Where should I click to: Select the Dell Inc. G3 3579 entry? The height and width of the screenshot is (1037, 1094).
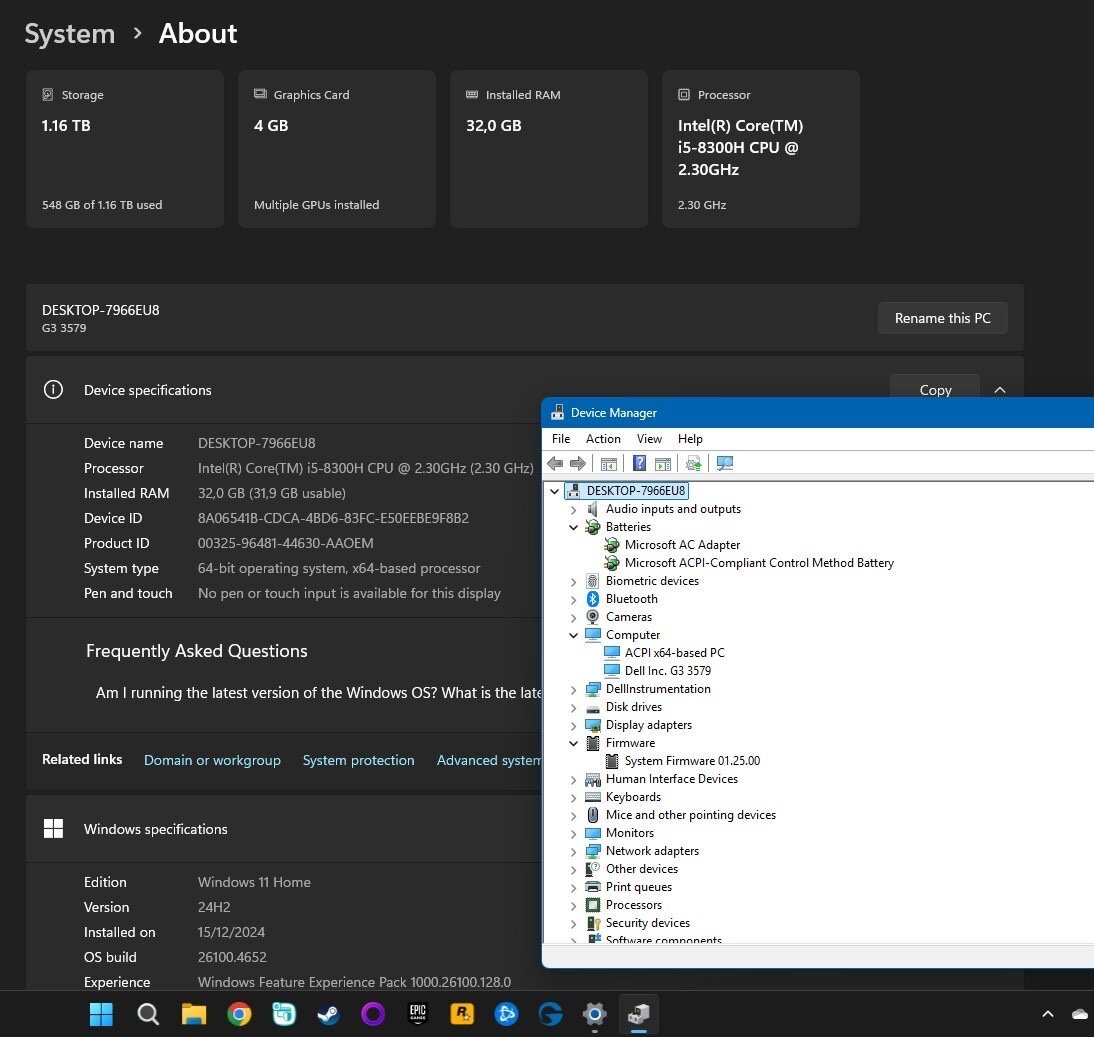(x=668, y=671)
